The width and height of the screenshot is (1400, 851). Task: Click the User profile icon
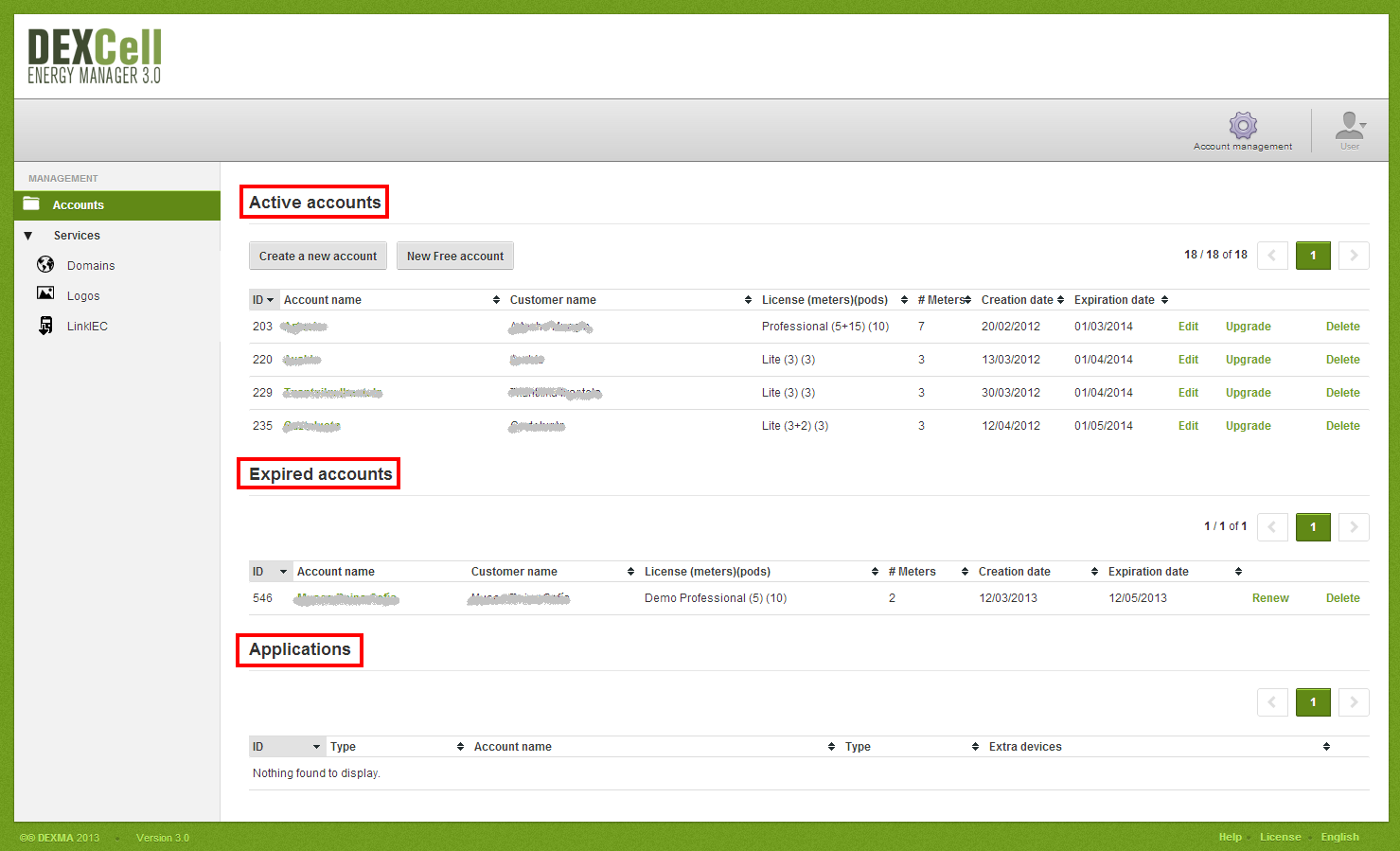pyautogui.click(x=1348, y=124)
